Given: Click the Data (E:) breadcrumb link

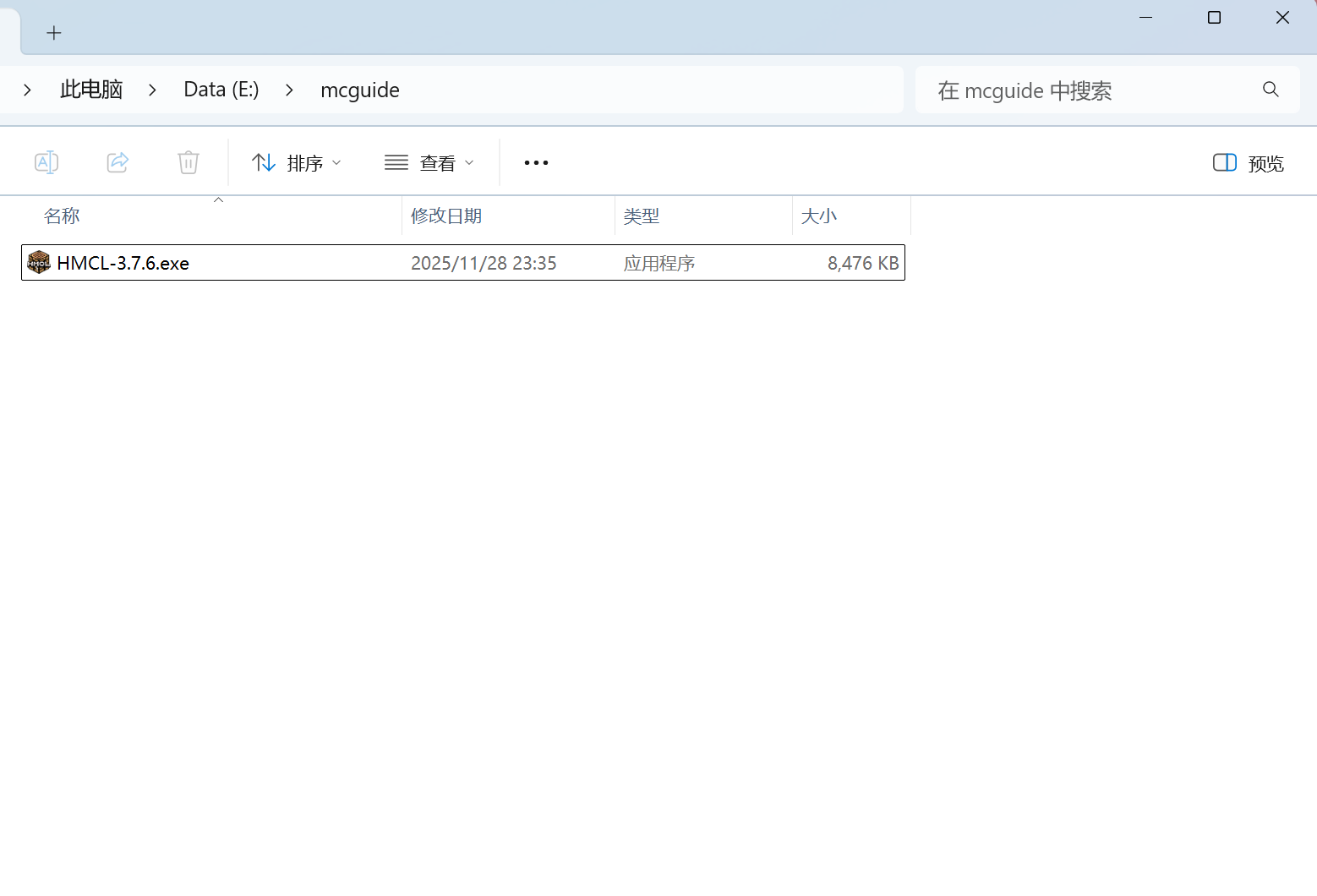Looking at the screenshot, I should [x=221, y=89].
